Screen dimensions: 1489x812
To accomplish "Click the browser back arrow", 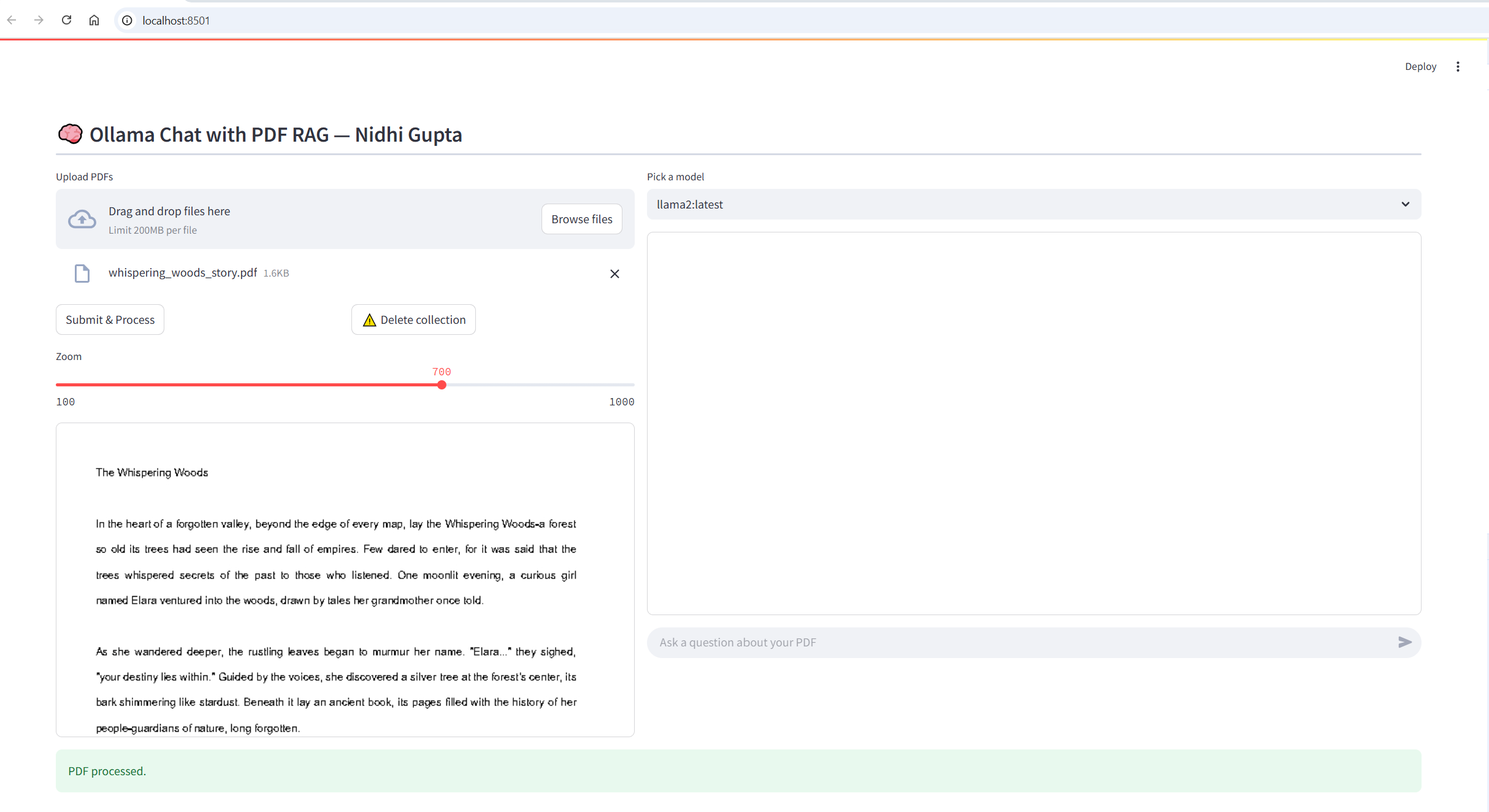I will click(12, 20).
